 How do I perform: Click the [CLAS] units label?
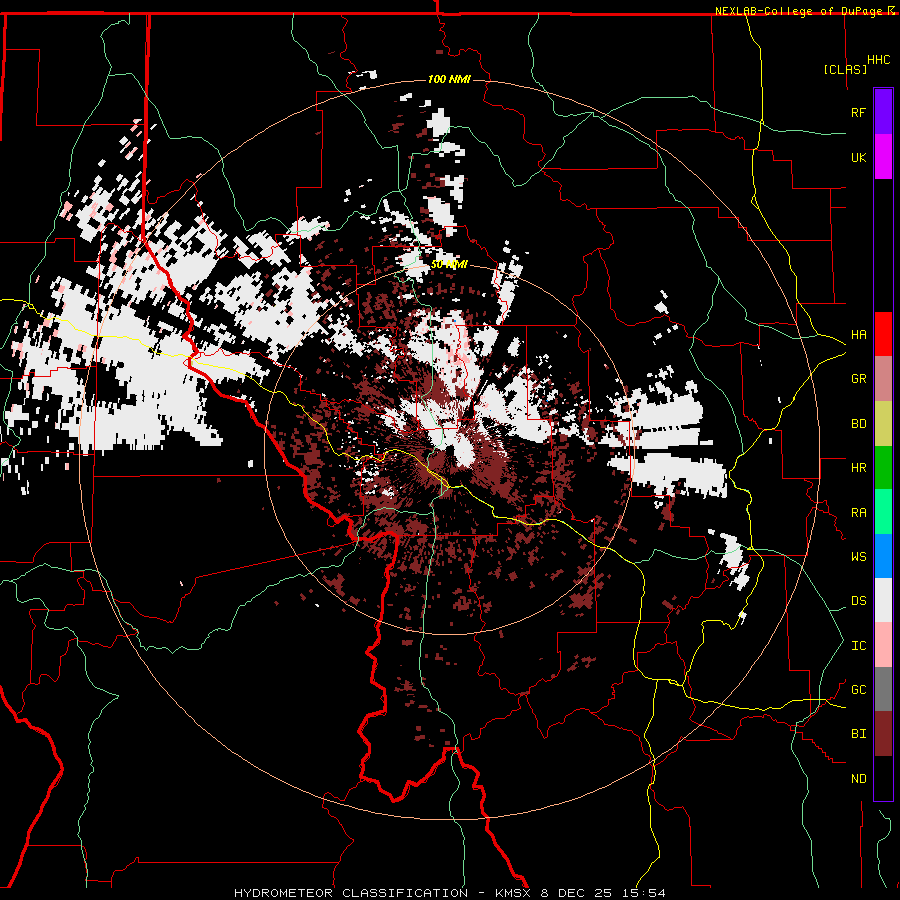[845, 69]
